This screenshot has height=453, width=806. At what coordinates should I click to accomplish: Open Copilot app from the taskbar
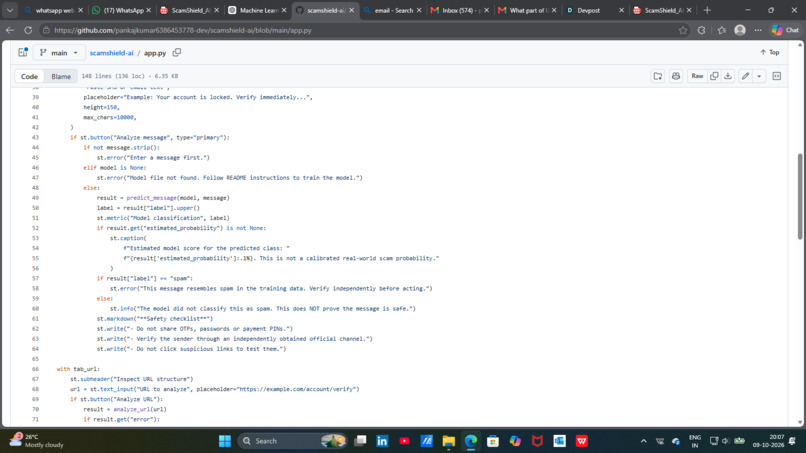tap(515, 441)
